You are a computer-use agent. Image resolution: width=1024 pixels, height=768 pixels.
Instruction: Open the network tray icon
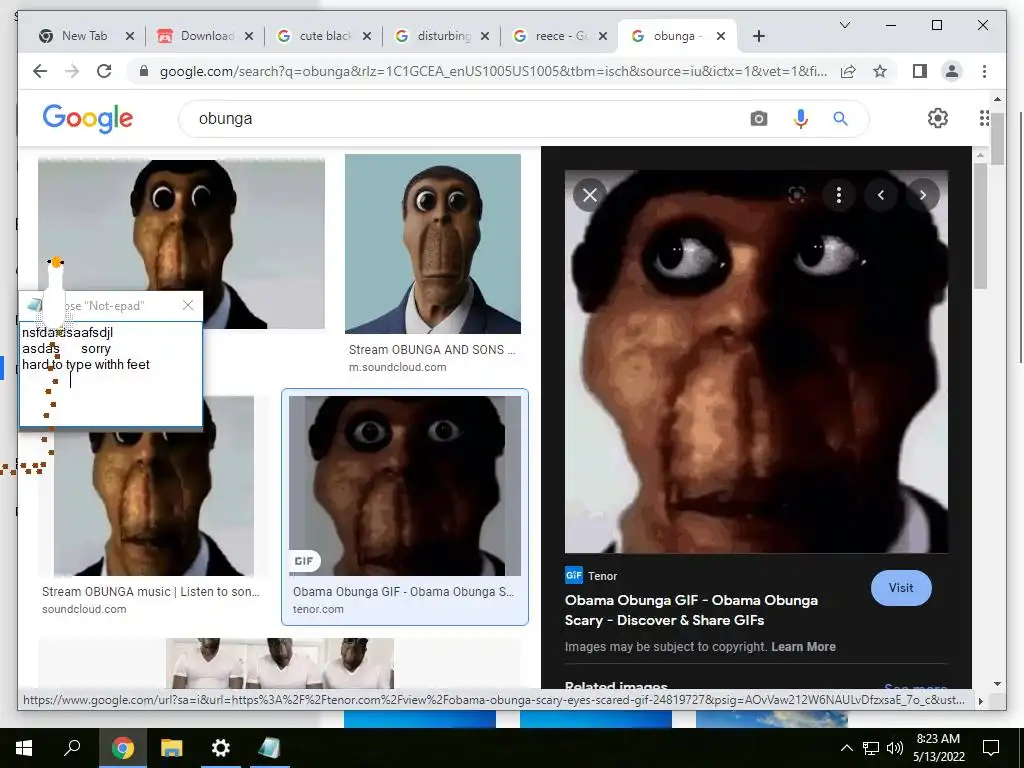click(871, 748)
